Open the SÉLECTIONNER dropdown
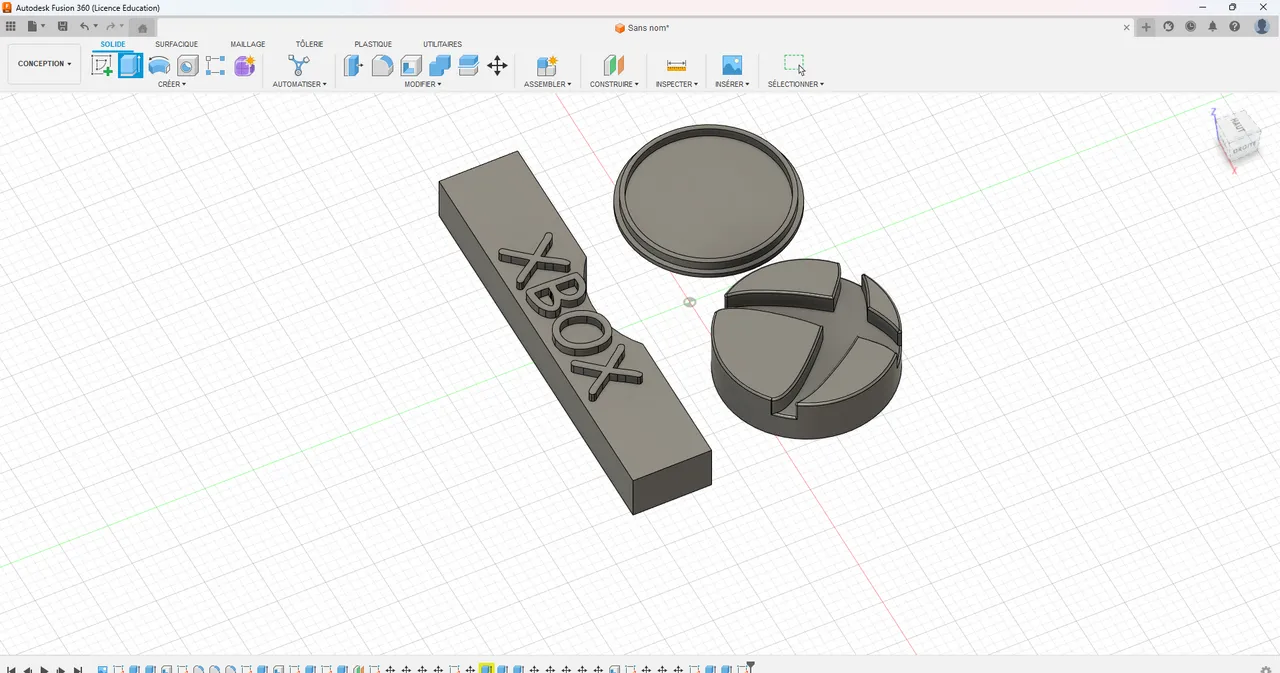Image resolution: width=1280 pixels, height=673 pixels. click(x=796, y=84)
